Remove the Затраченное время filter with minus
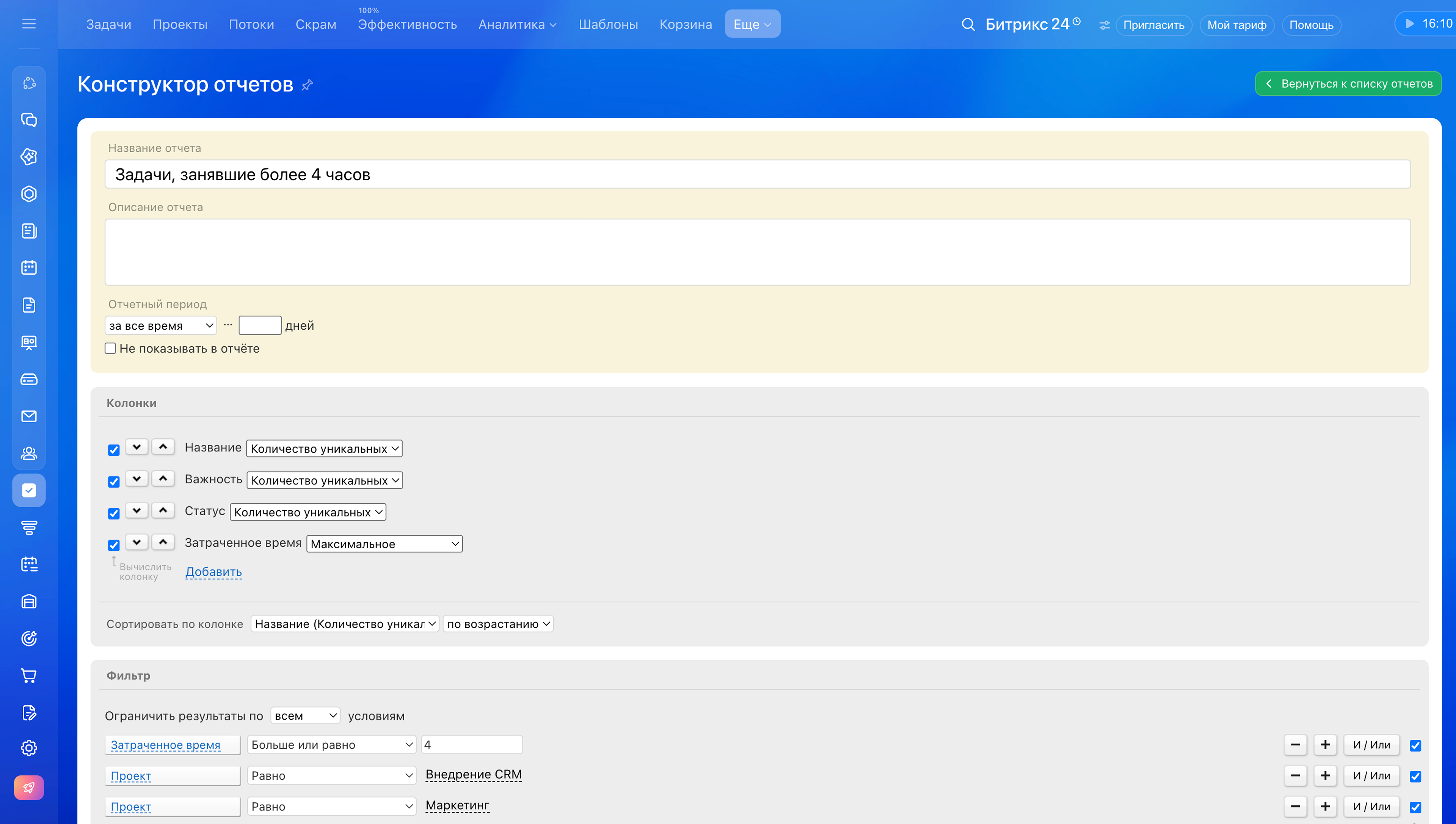The width and height of the screenshot is (1456, 824). pyautogui.click(x=1295, y=745)
